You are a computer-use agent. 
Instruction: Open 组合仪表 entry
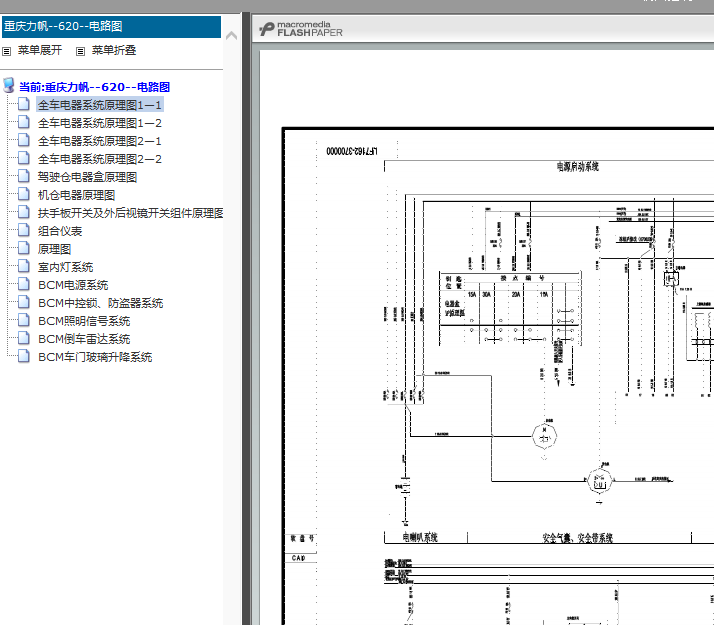click(x=60, y=231)
